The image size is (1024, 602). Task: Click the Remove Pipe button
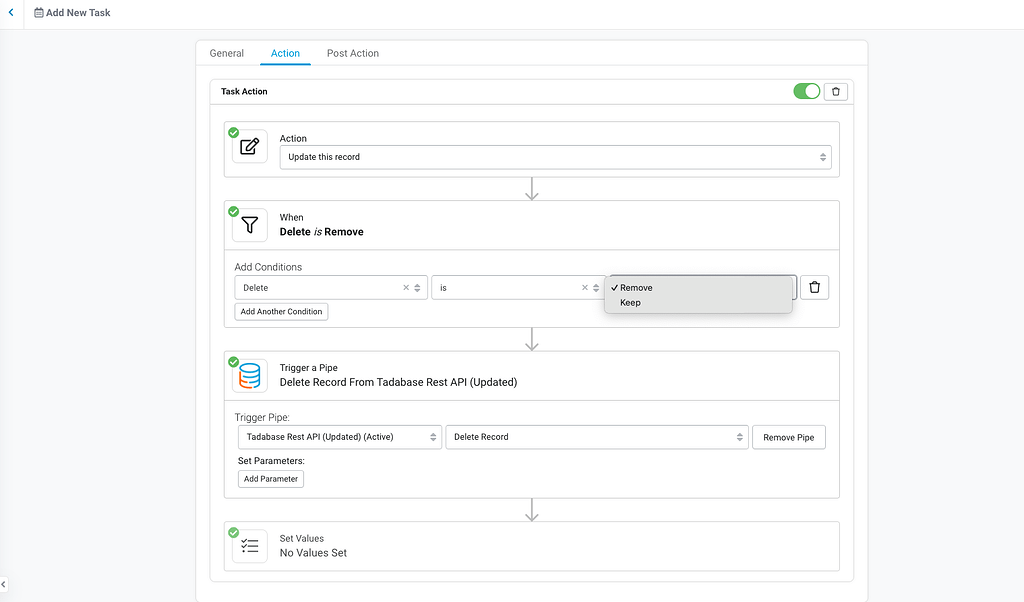click(789, 437)
